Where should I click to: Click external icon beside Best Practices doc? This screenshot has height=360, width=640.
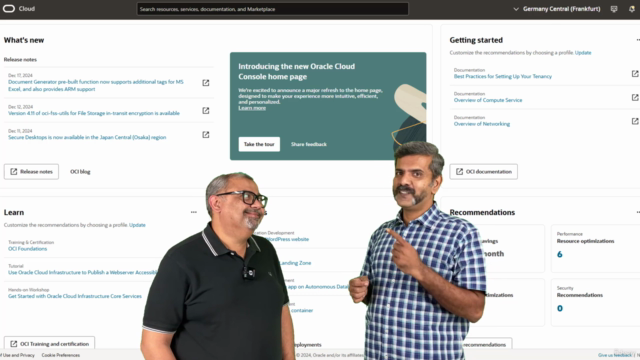[x=635, y=73]
